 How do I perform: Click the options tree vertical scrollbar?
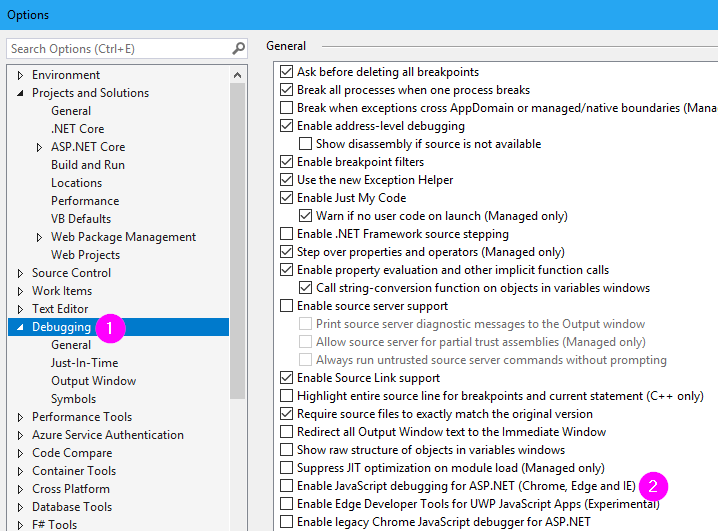(x=237, y=240)
